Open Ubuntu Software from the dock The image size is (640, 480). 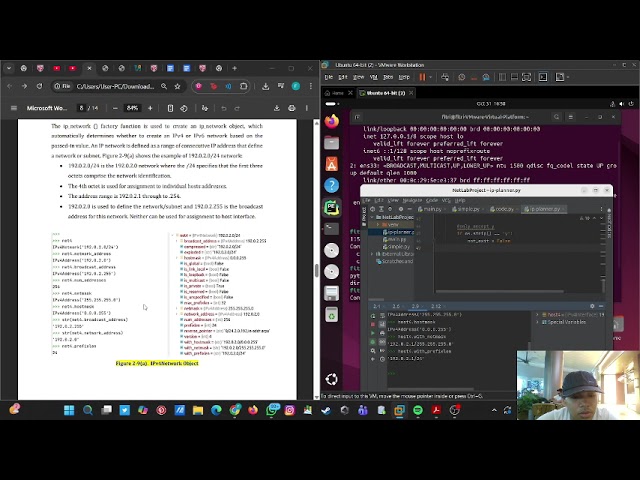tap(331, 164)
